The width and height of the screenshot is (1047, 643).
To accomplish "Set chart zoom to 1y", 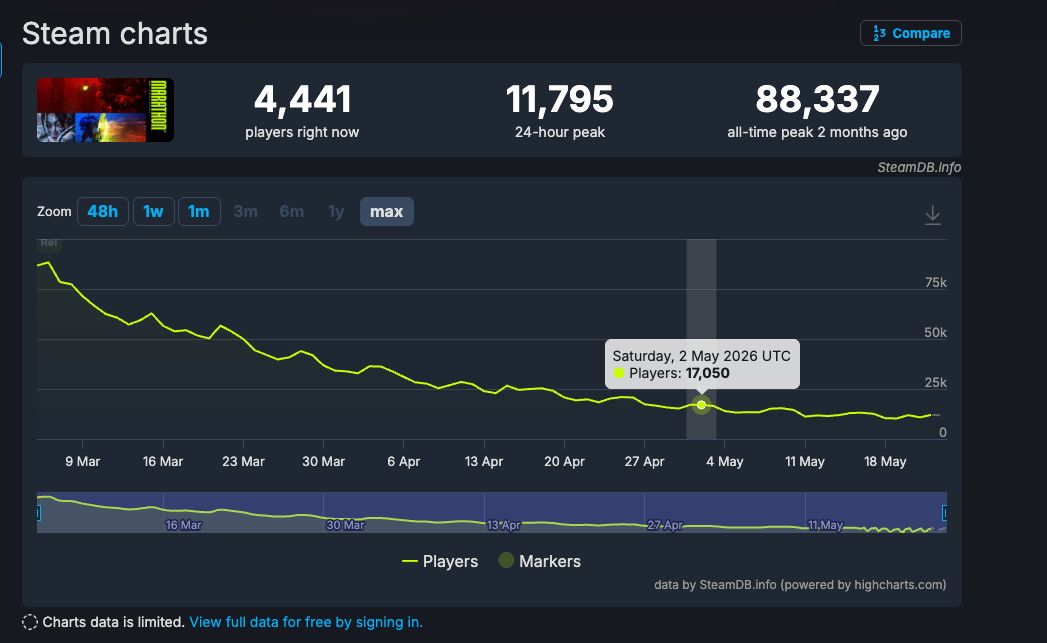I will coord(336,212).
